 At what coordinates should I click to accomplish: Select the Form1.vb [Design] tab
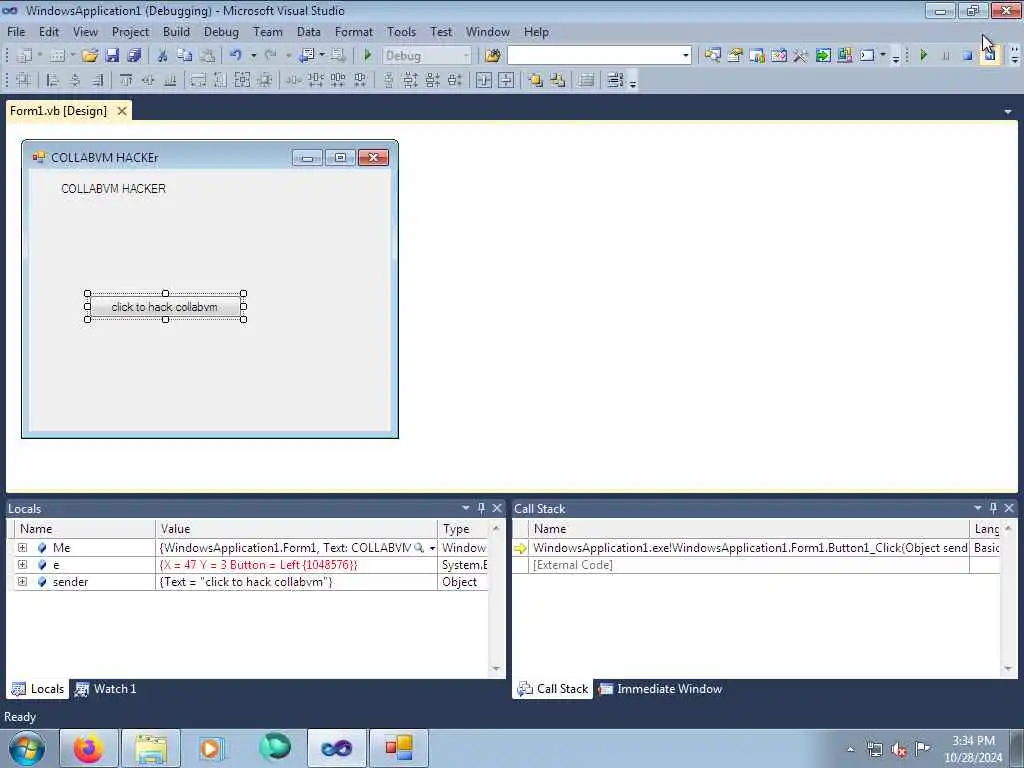pyautogui.click(x=58, y=111)
